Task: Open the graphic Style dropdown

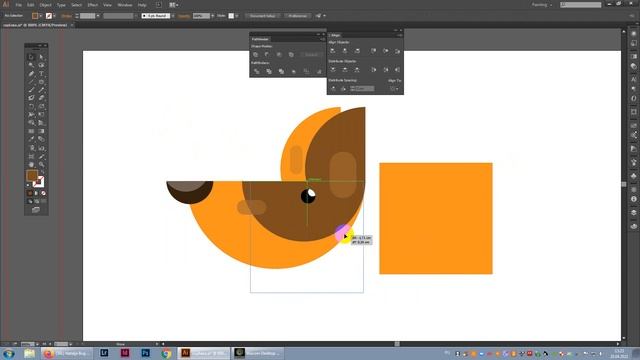Action: point(237,16)
